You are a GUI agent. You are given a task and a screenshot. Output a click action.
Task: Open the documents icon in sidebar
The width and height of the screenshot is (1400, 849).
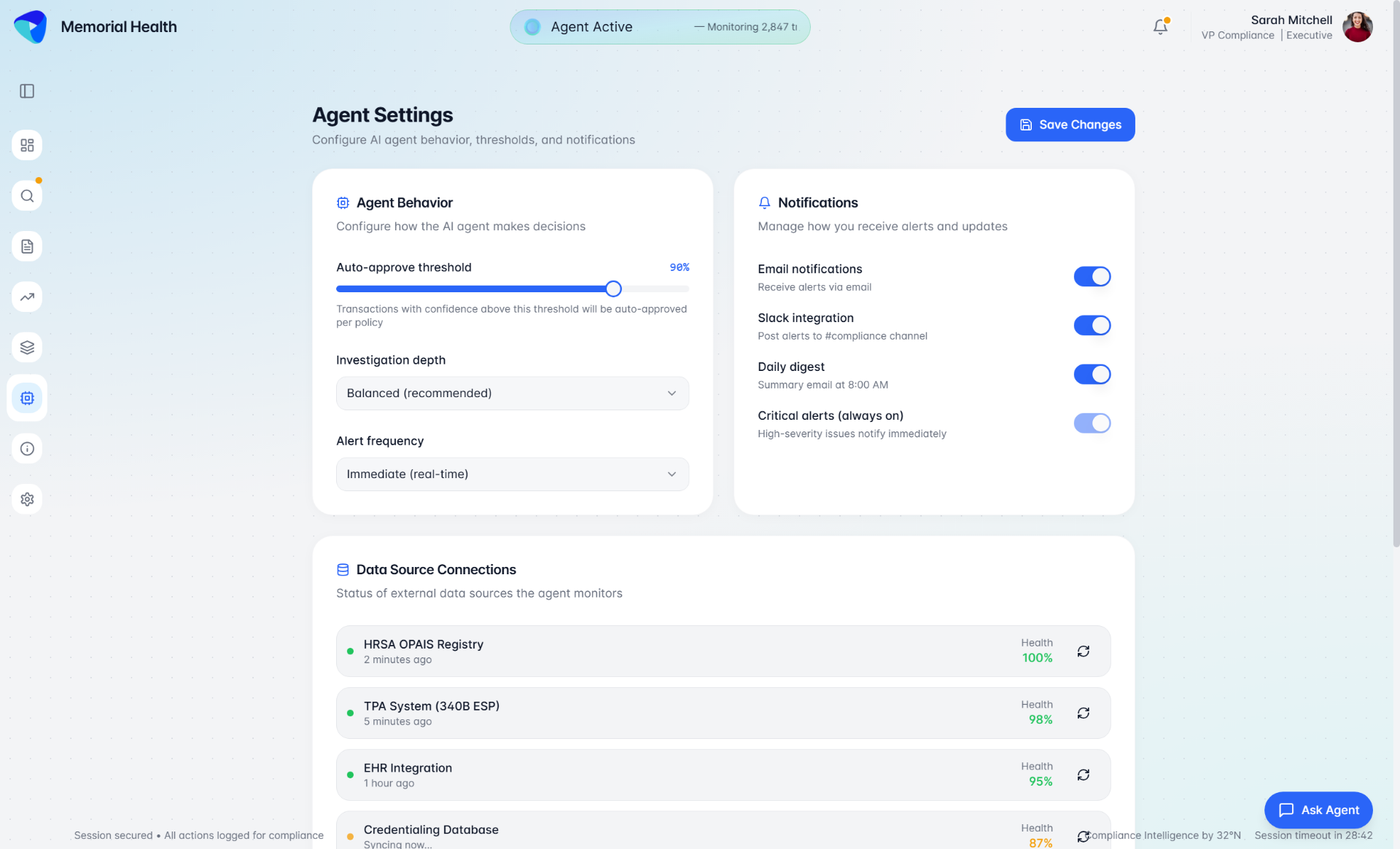click(27, 246)
